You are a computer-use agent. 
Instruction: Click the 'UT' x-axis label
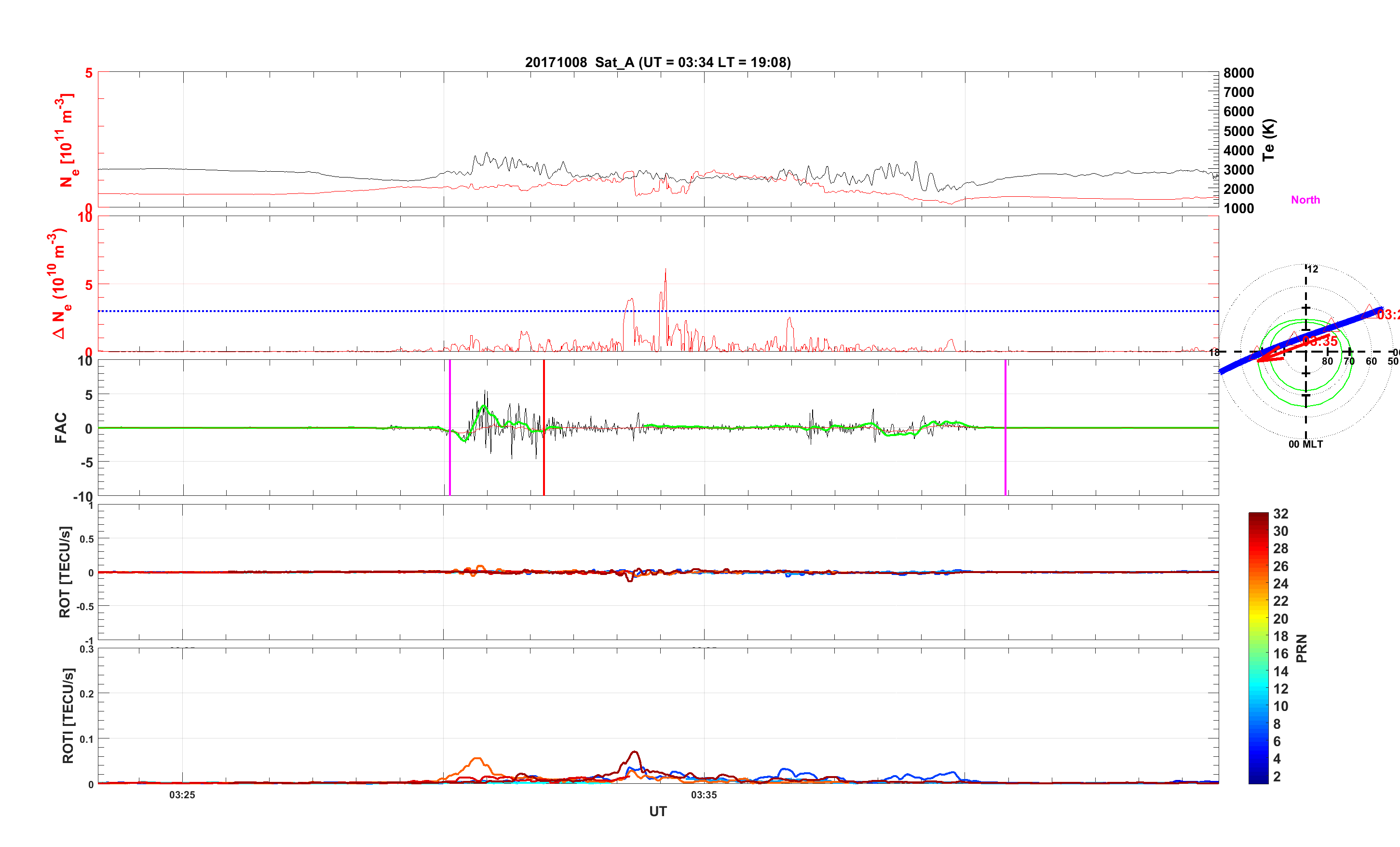coord(657,811)
